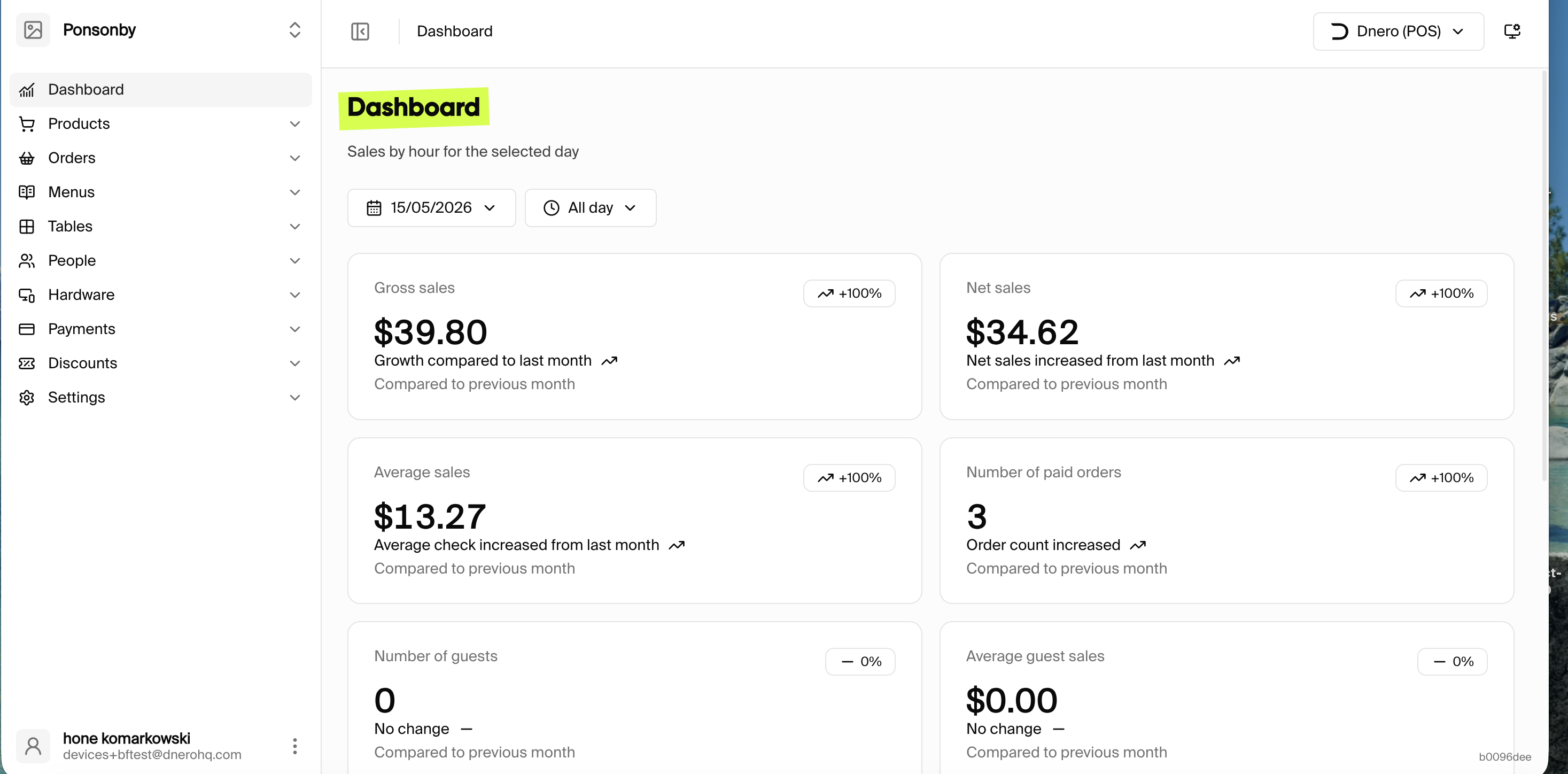Click the Orders basket icon
This screenshot has height=774, width=1568.
(x=27, y=158)
